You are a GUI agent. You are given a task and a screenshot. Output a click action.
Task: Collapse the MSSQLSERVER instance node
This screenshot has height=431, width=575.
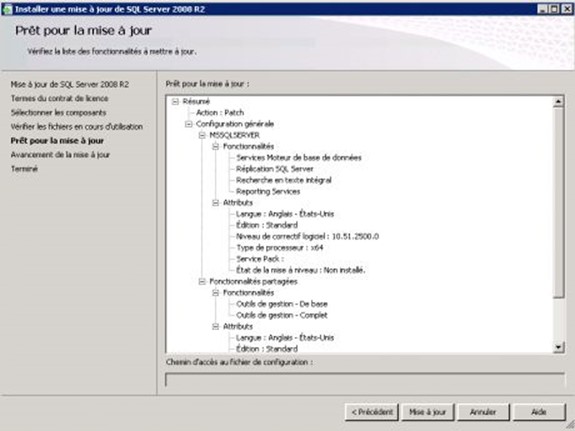tap(202, 135)
